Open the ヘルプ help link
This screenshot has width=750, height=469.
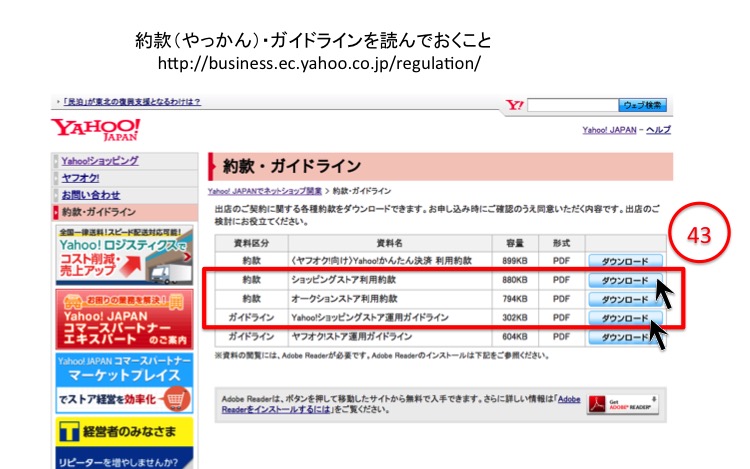[x=658, y=130]
